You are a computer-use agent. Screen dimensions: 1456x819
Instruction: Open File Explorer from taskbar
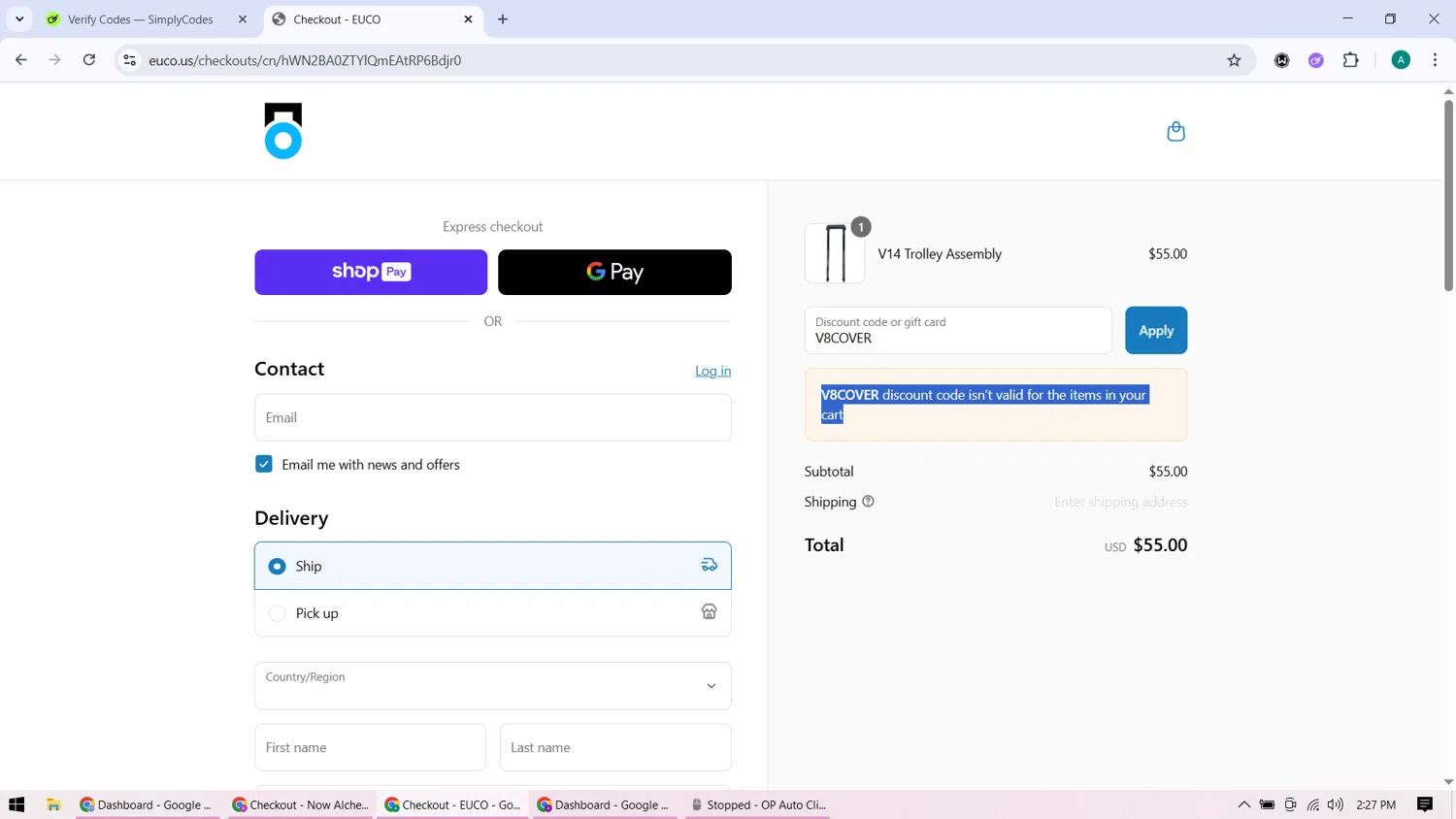pos(53,804)
